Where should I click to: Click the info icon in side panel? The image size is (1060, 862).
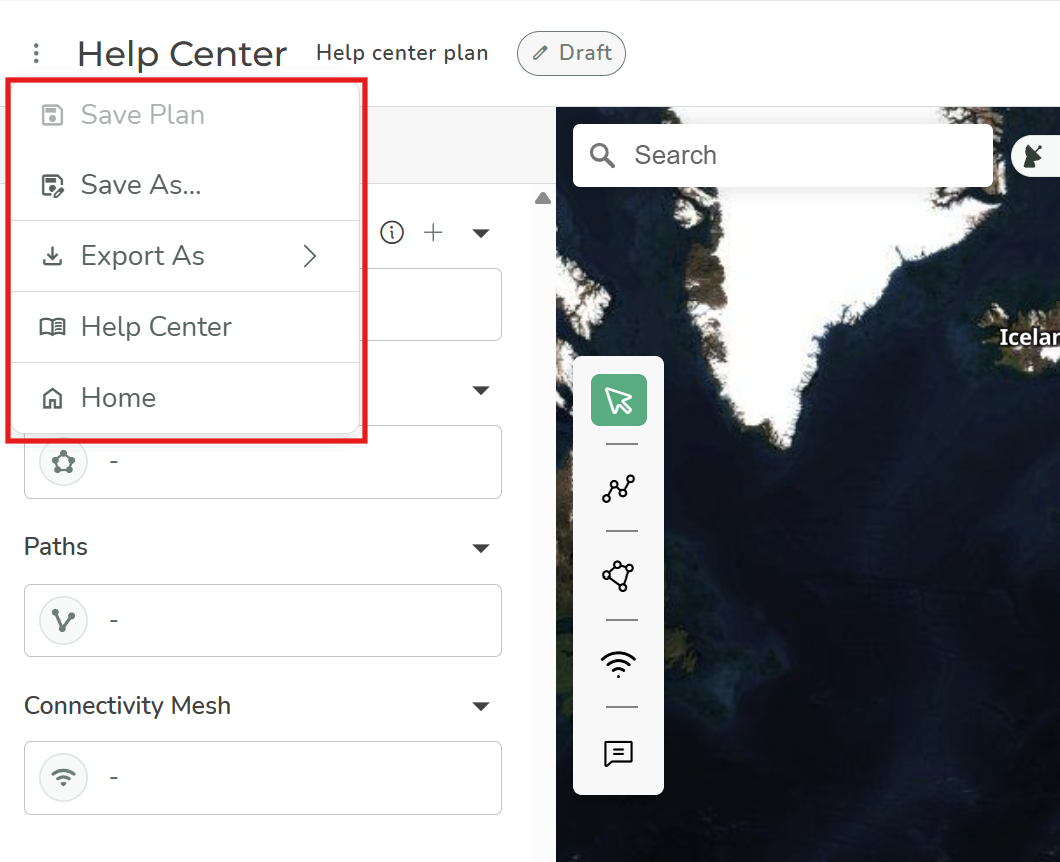392,233
